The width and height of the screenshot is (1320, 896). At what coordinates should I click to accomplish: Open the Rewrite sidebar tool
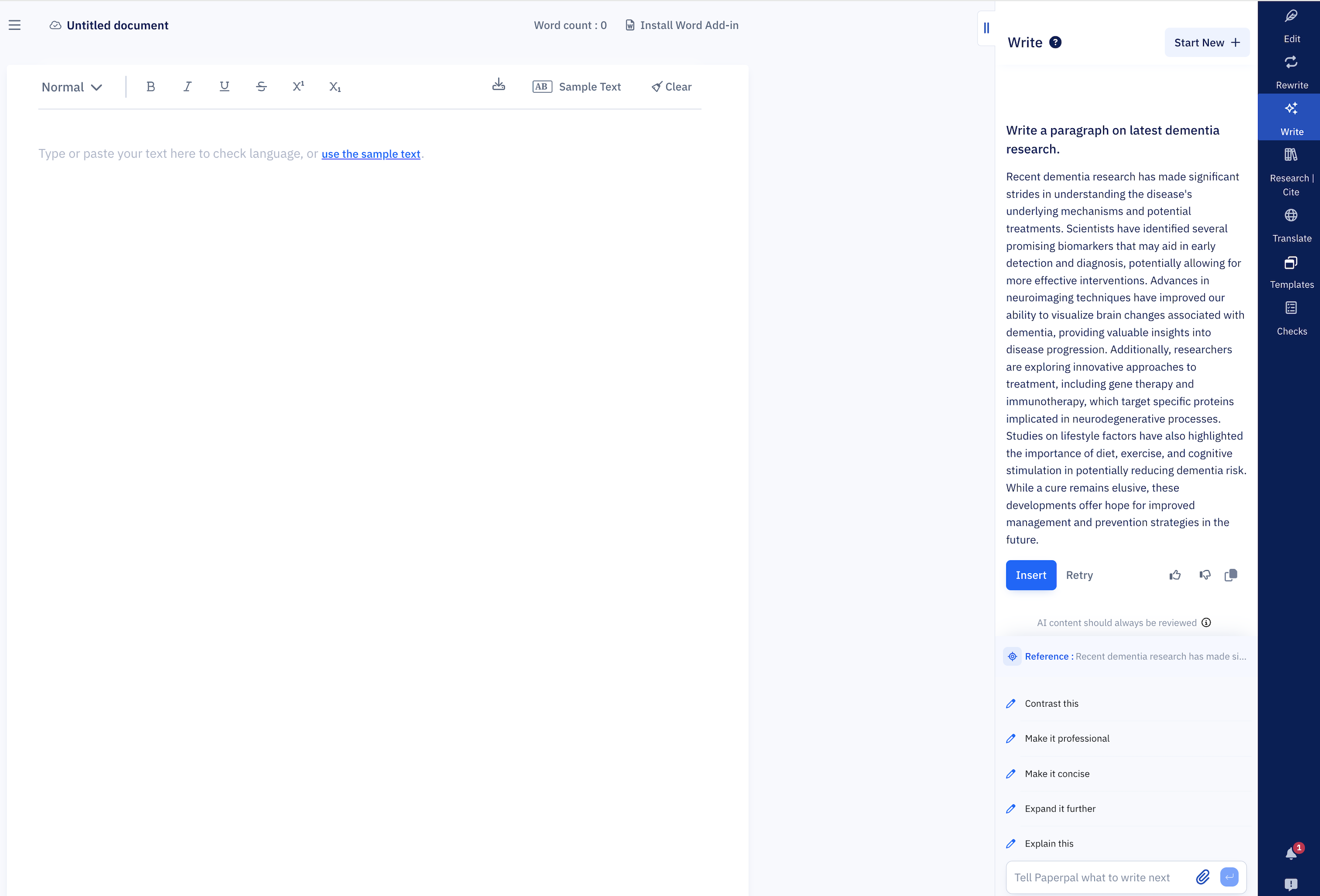[1291, 71]
